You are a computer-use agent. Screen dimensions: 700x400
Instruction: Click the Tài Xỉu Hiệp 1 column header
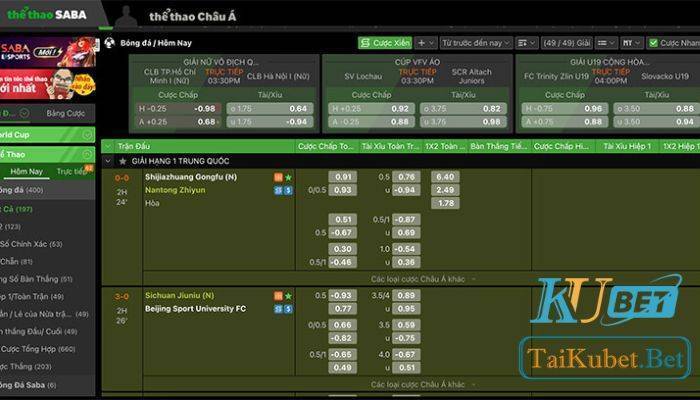[627, 146]
